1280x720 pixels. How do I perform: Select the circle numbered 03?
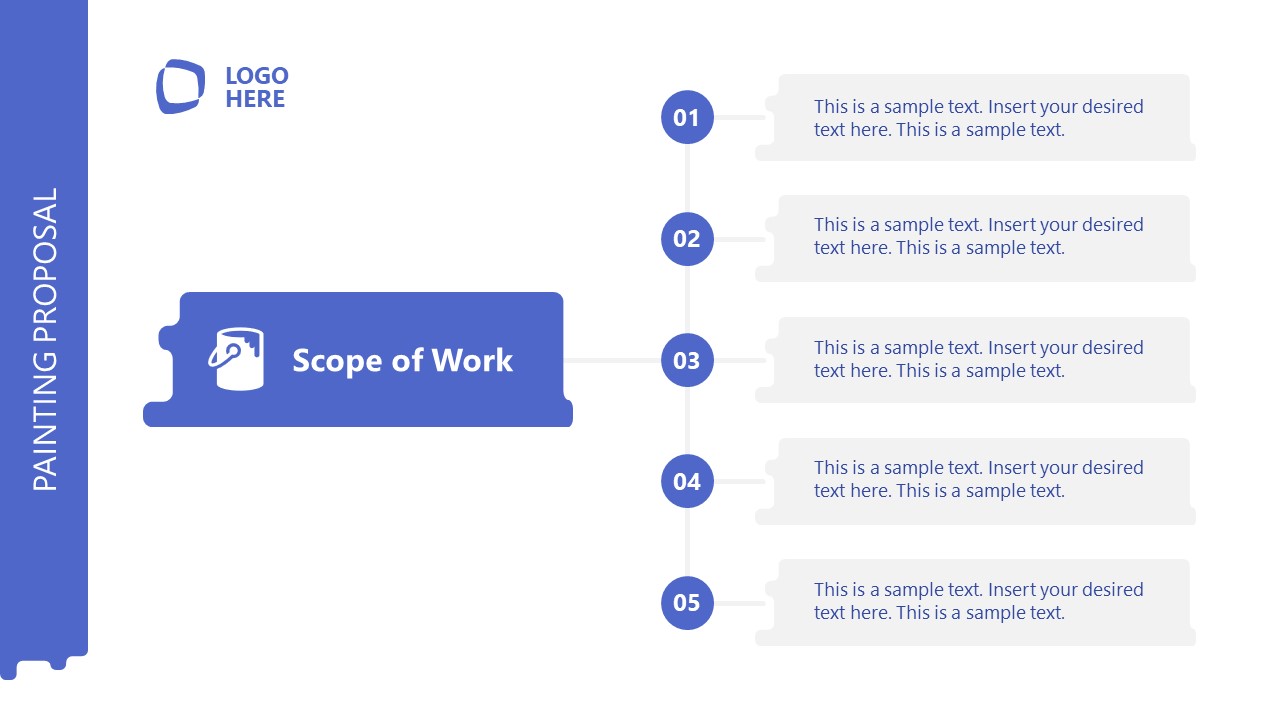pos(687,360)
